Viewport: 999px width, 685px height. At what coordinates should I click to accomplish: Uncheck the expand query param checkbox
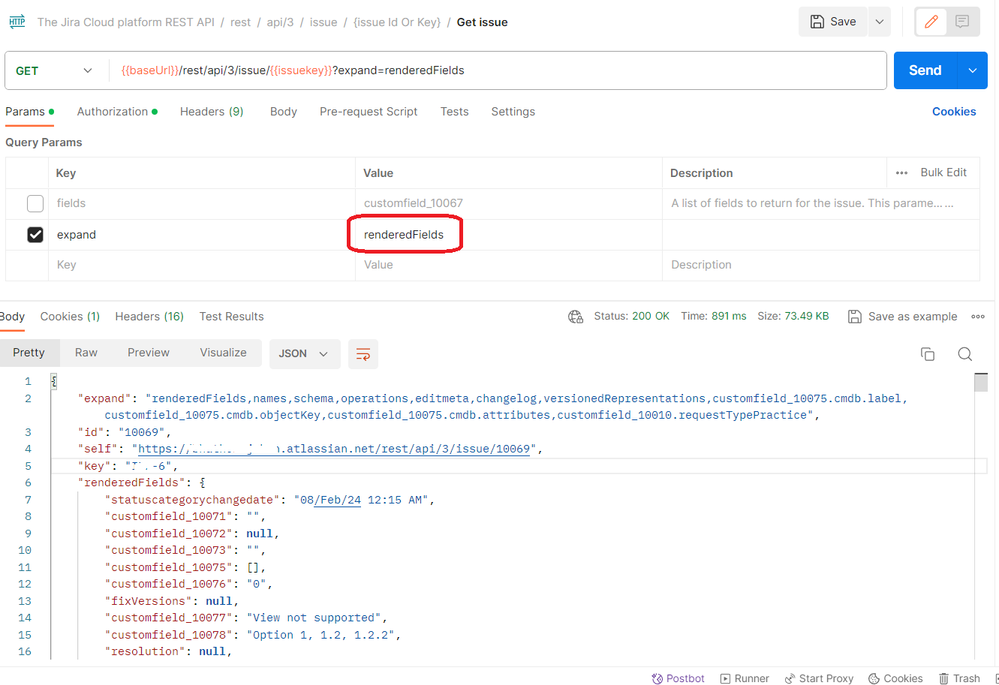tap(35, 234)
